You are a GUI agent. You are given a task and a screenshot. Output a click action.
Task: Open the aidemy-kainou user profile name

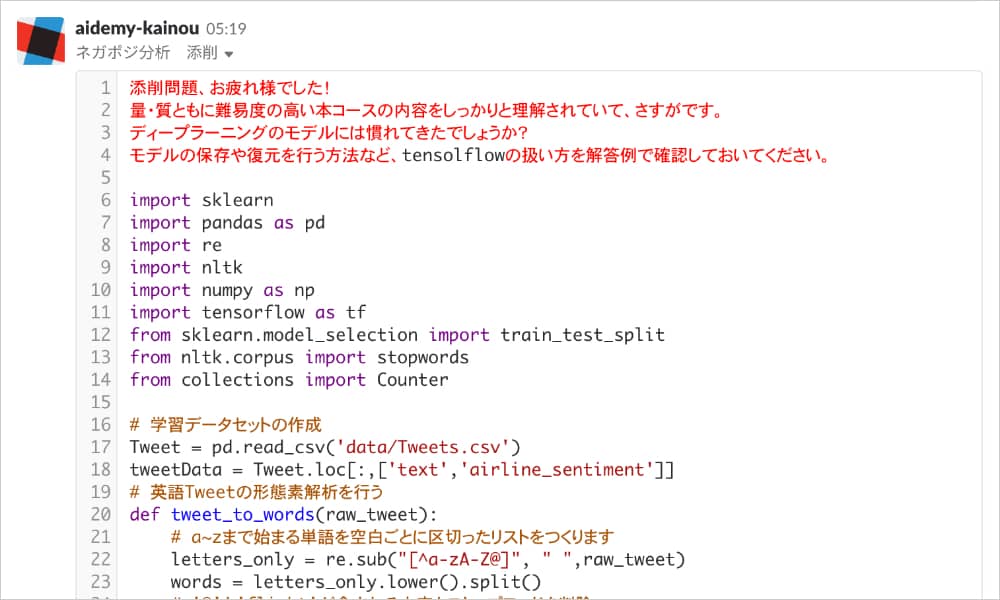click(137, 28)
